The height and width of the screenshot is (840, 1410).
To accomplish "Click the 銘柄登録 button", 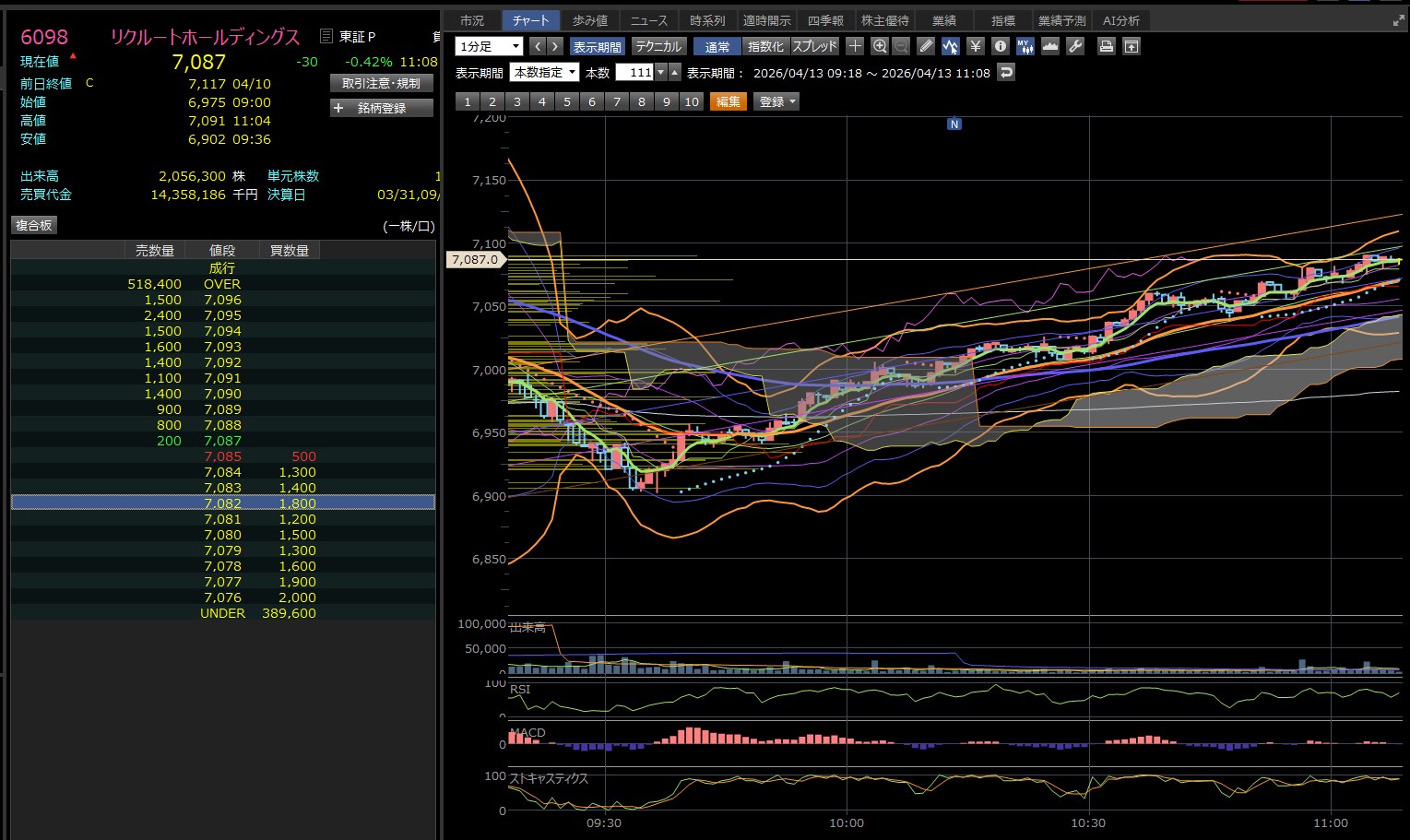I will tap(381, 108).
